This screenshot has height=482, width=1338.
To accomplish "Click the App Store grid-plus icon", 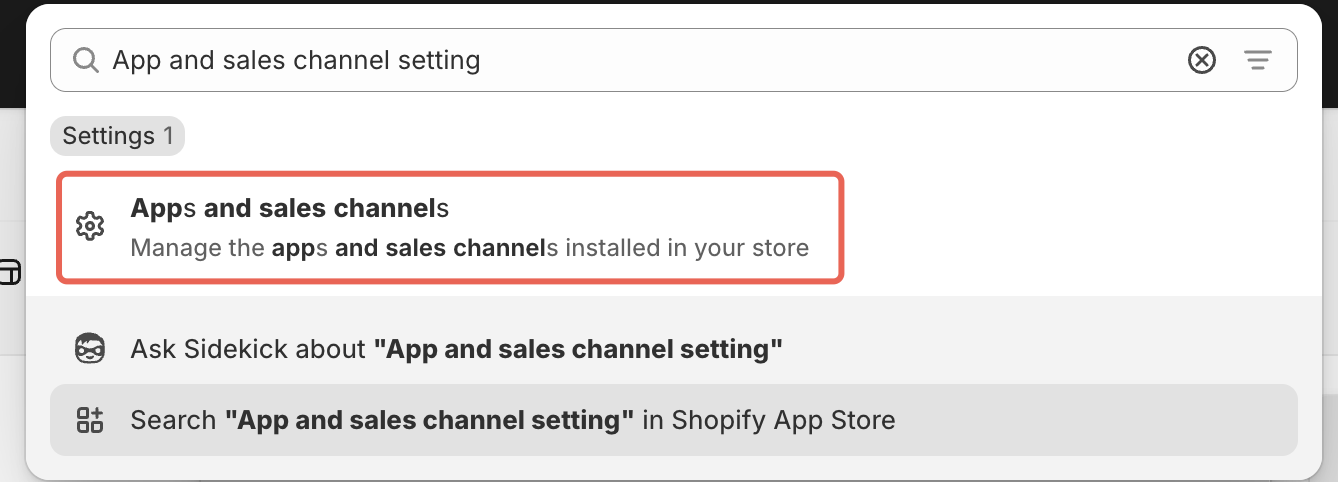I will click(x=90, y=420).
